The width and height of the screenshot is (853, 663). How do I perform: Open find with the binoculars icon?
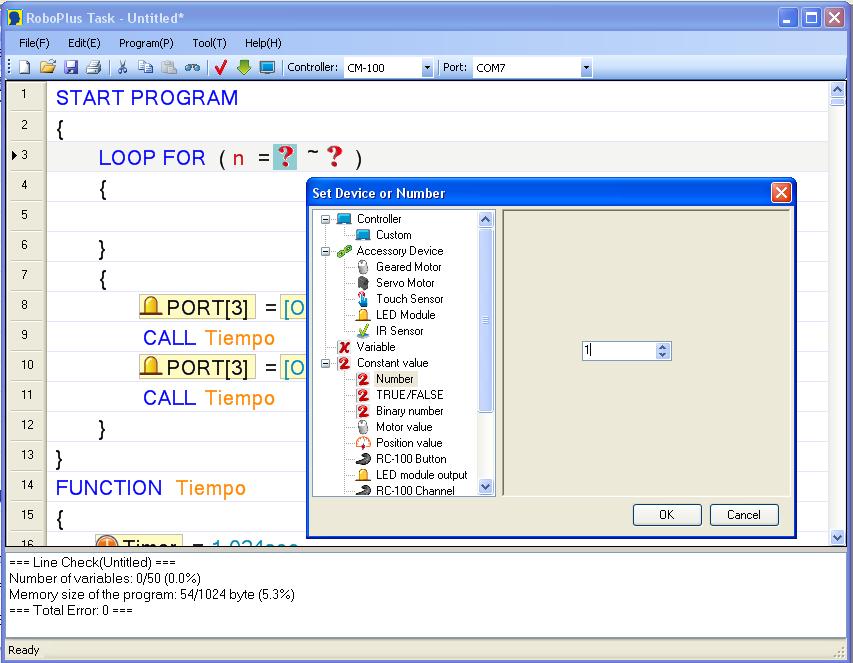pyautogui.click(x=193, y=67)
